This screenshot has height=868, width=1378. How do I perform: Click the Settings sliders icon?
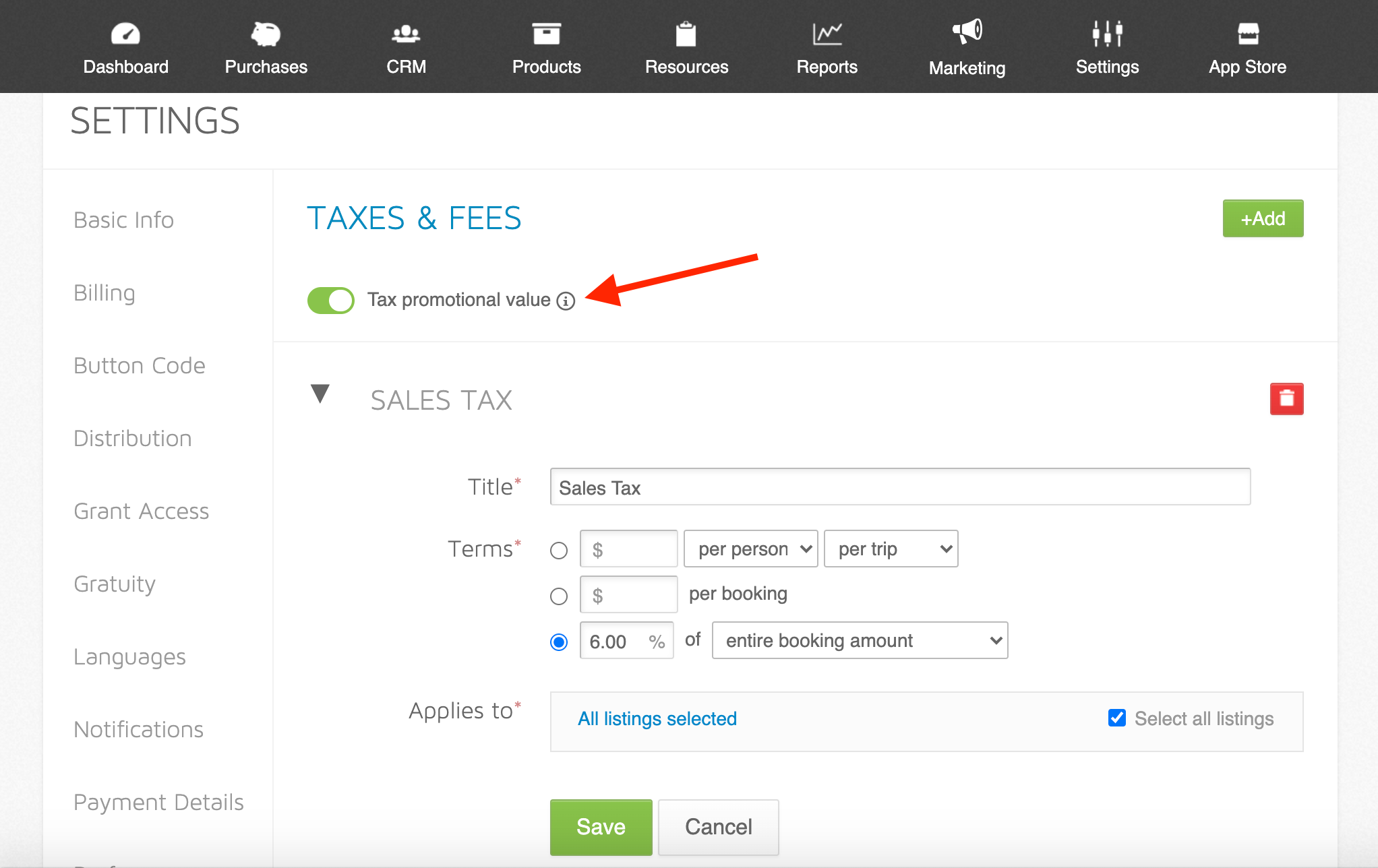tap(1108, 34)
